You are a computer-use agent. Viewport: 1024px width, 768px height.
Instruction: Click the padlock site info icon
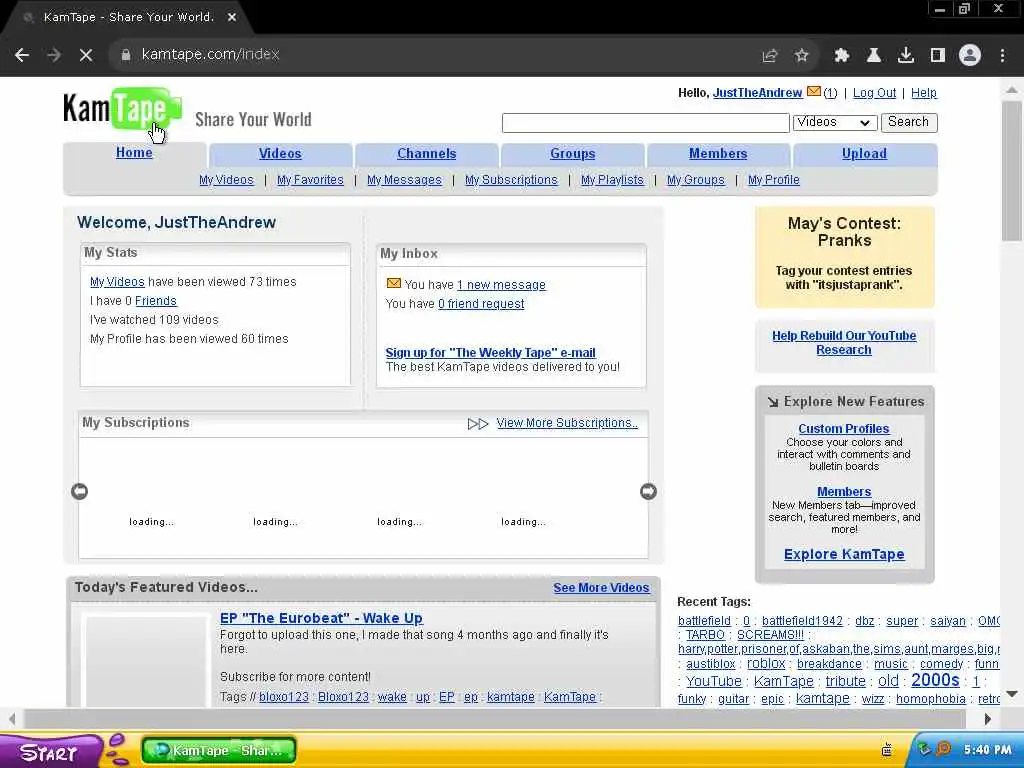(x=126, y=55)
